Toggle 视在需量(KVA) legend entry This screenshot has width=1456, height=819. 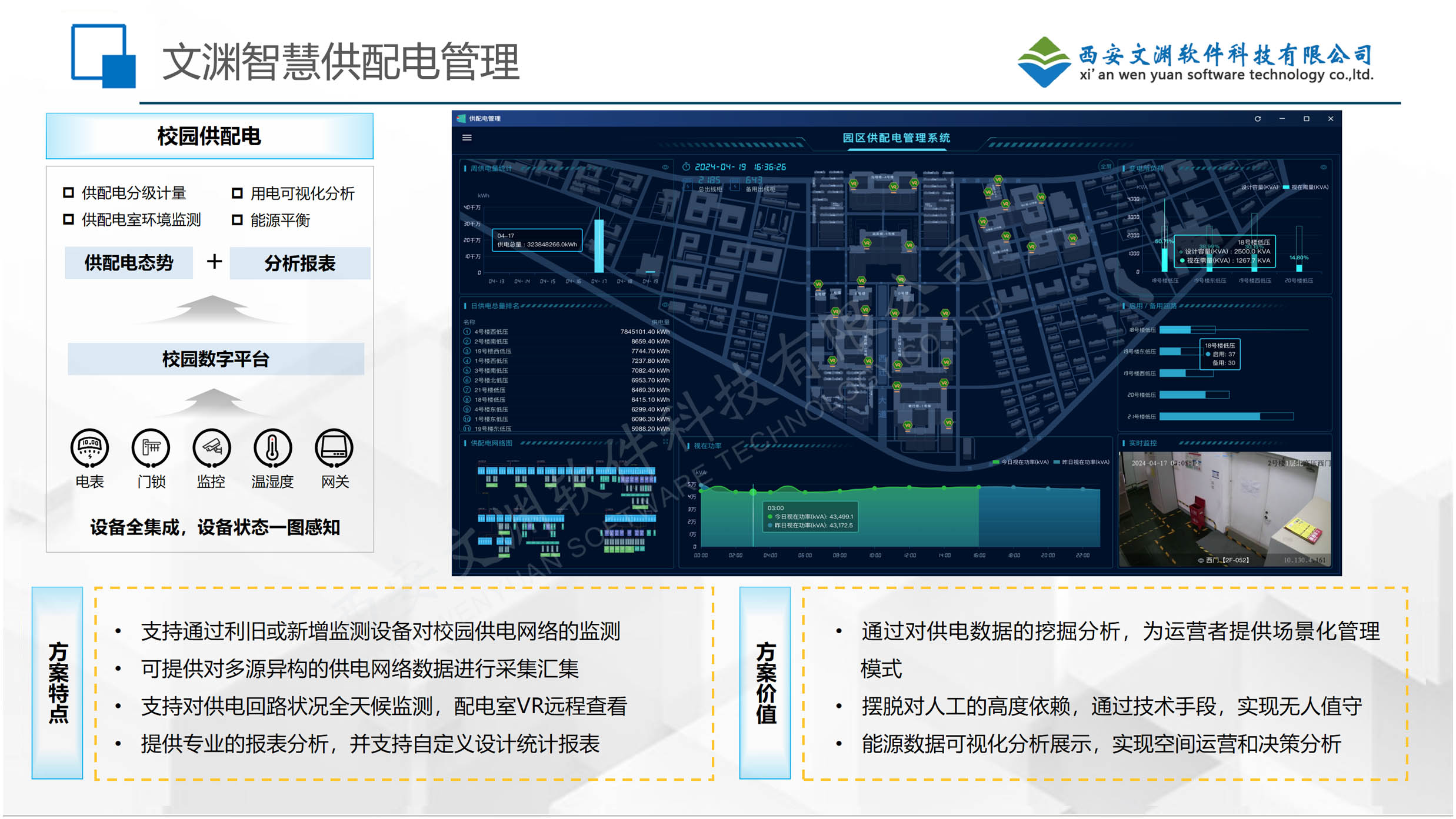tap(1305, 188)
